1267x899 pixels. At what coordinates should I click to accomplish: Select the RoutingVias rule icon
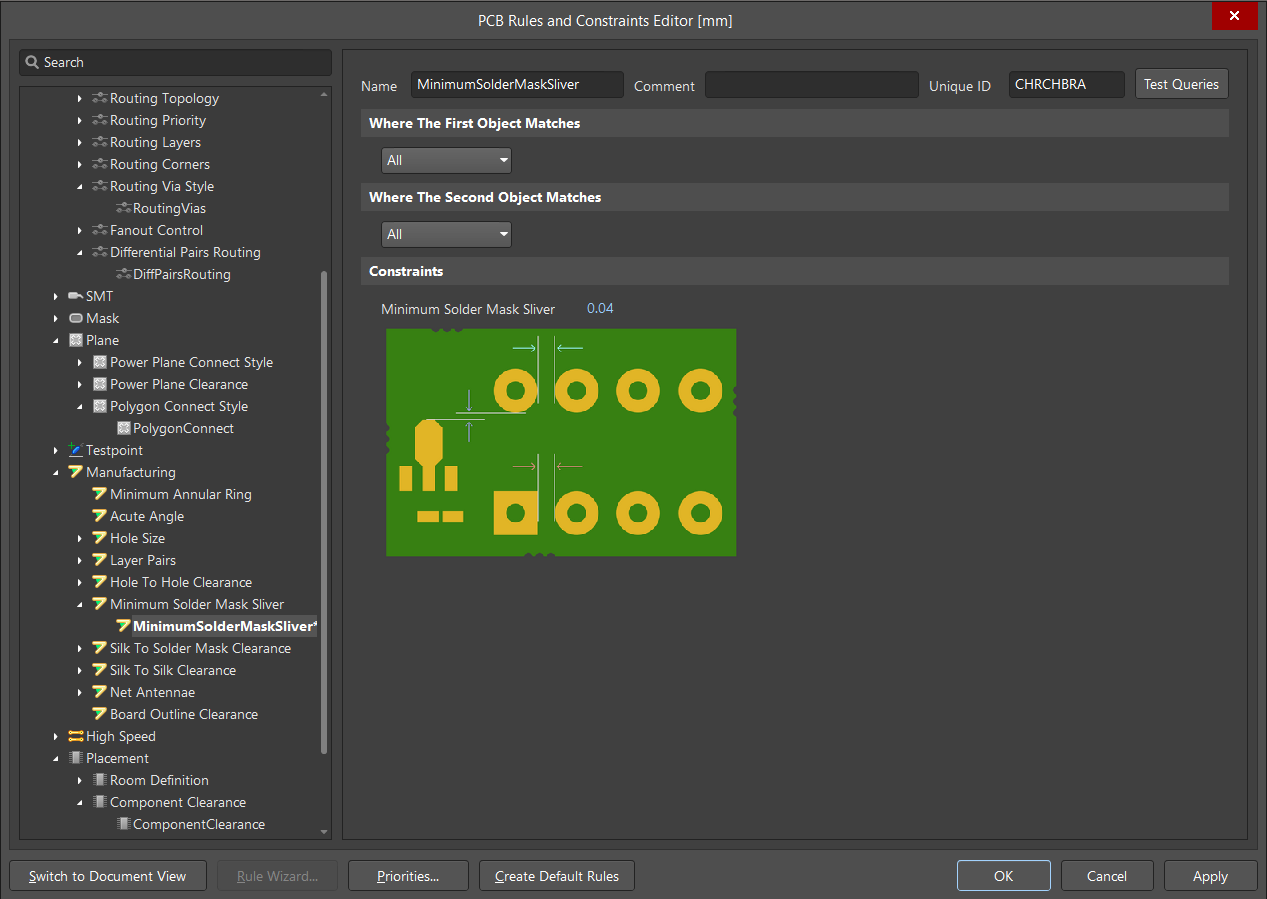point(122,208)
